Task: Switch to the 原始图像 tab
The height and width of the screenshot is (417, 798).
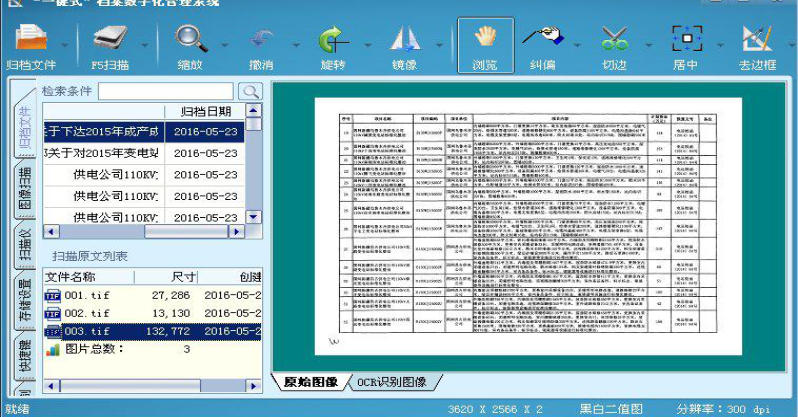Action: (309, 382)
